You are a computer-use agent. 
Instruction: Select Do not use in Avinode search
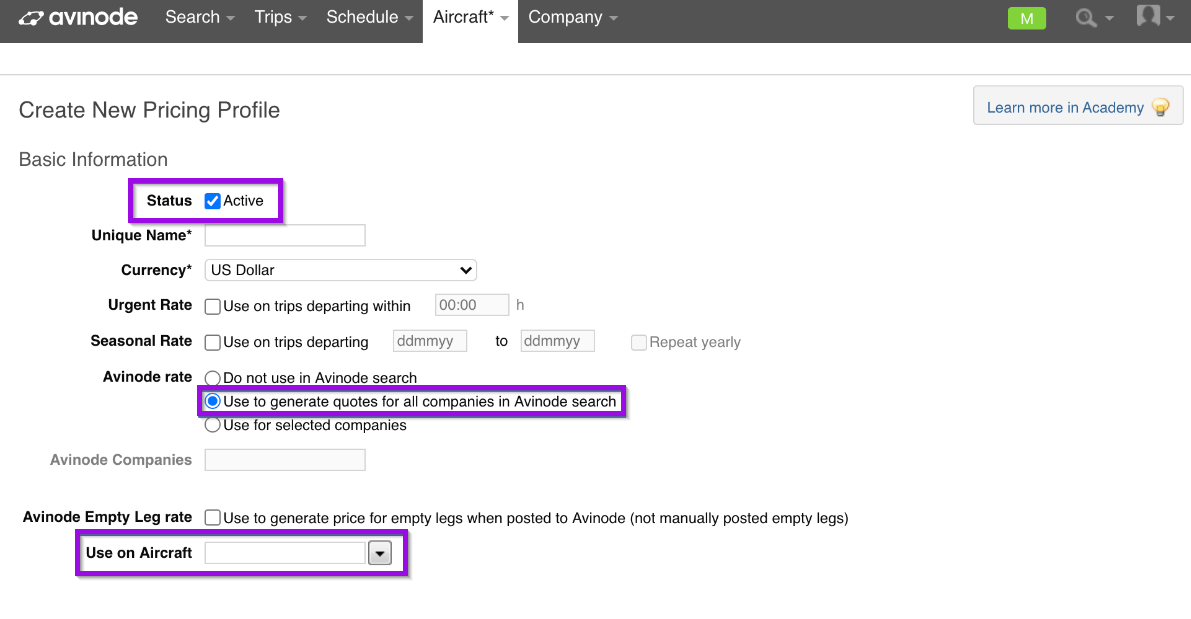[212, 378]
